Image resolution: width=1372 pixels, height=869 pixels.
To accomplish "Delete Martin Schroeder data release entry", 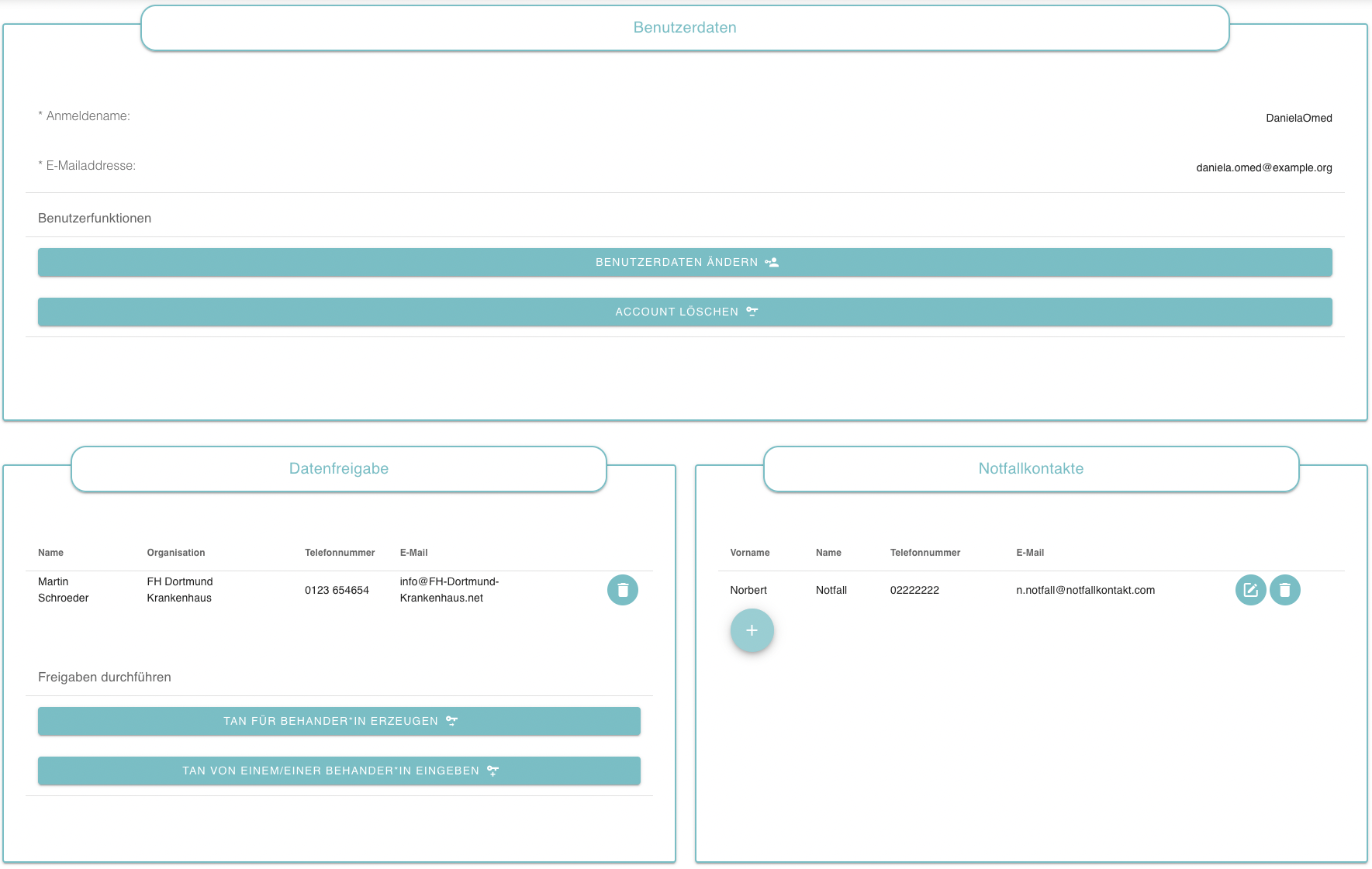I will pyautogui.click(x=622, y=590).
